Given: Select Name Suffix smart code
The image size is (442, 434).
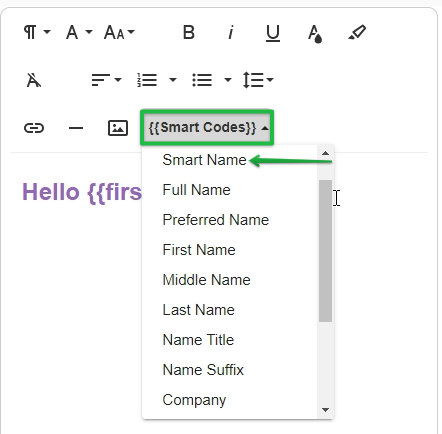Looking at the screenshot, I should pos(203,370).
